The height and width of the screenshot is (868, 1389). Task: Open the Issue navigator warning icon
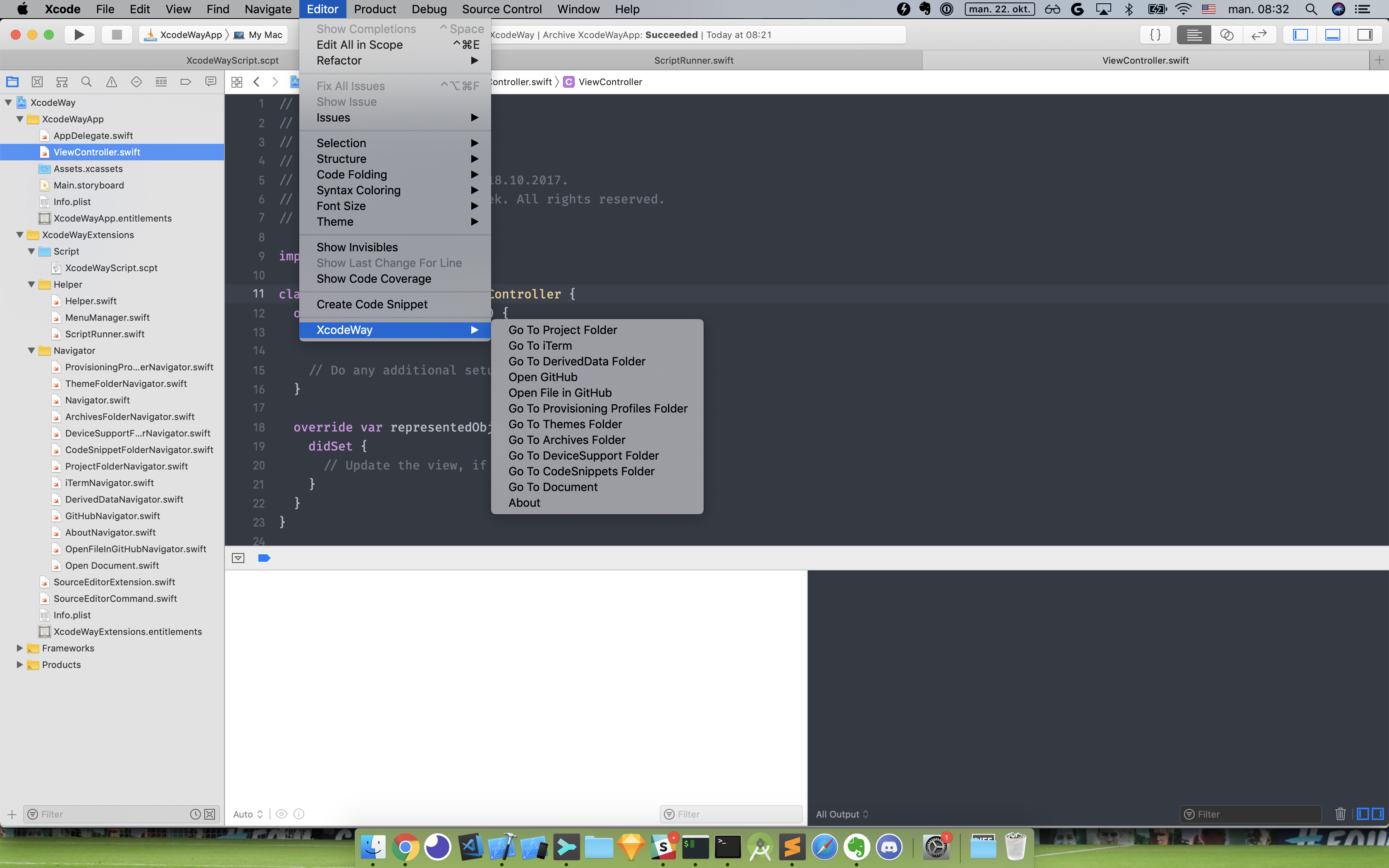coord(111,82)
